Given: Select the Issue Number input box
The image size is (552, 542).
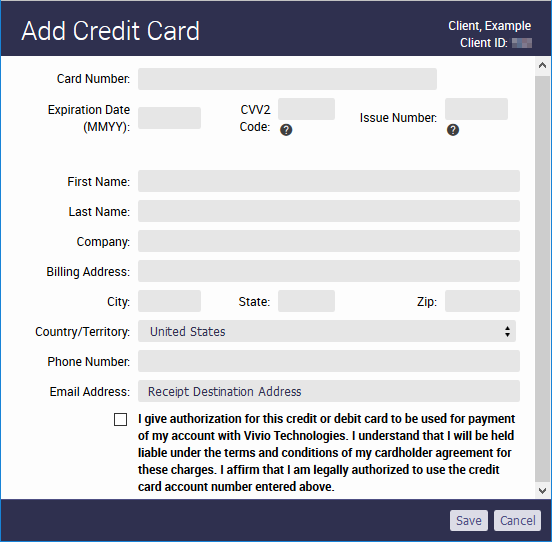Looking at the screenshot, I should coord(476,109).
